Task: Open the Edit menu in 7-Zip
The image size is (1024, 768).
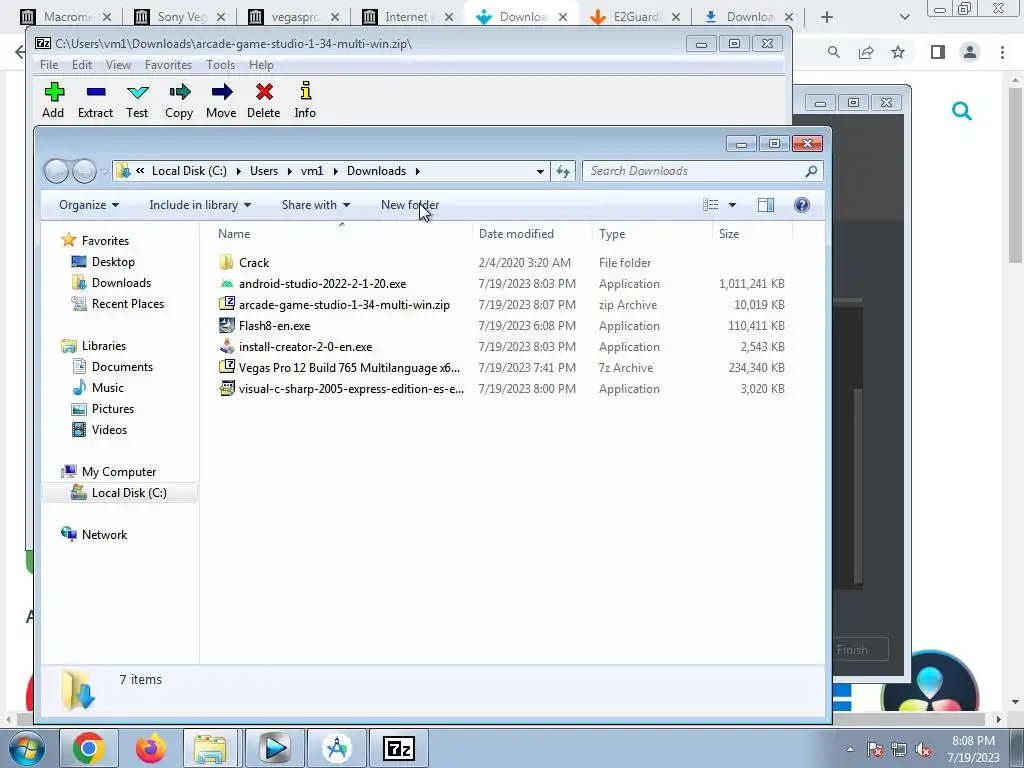Action: click(x=82, y=65)
